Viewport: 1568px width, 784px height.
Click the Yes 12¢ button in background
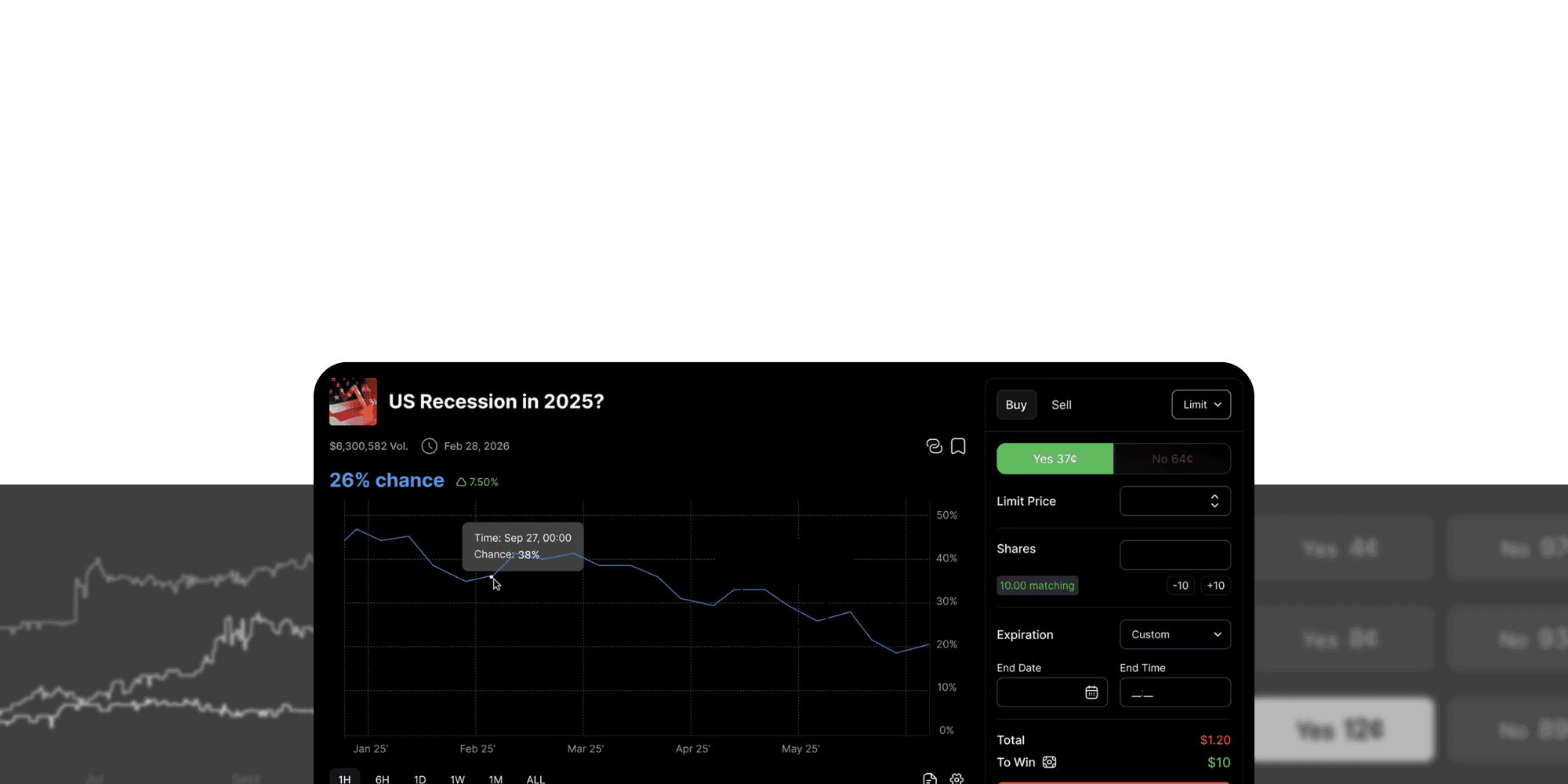(x=1344, y=730)
